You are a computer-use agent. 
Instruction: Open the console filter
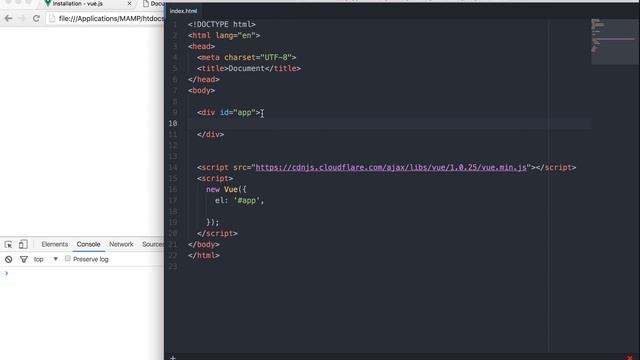tap(24, 259)
